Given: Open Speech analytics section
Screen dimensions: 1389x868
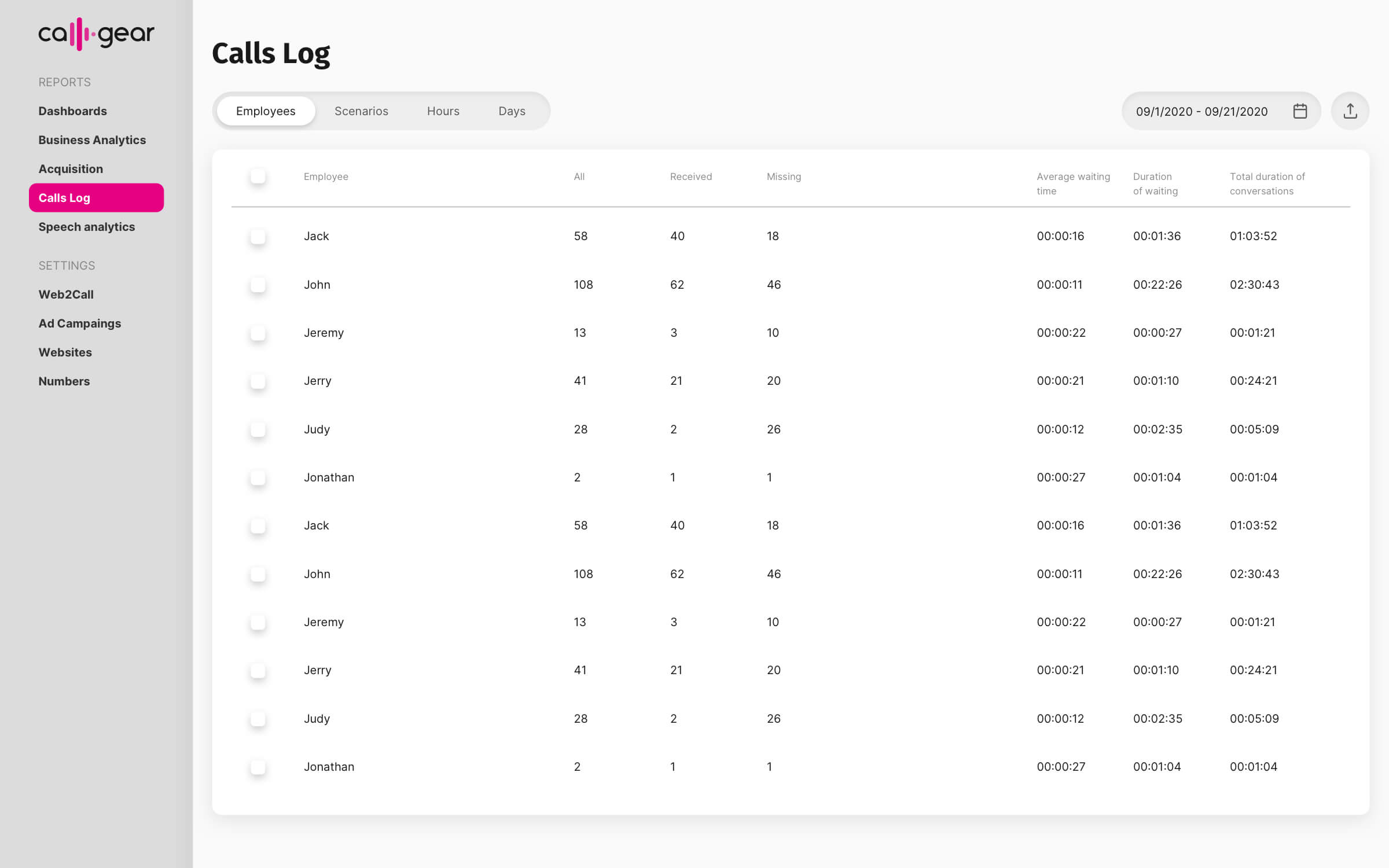Looking at the screenshot, I should tap(87, 227).
